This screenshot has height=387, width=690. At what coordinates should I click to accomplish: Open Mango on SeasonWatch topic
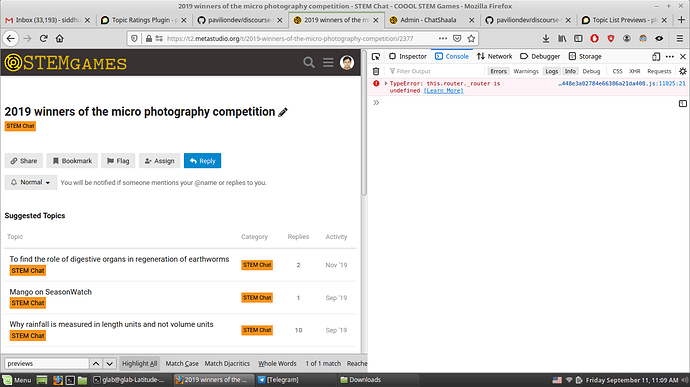tap(51, 292)
